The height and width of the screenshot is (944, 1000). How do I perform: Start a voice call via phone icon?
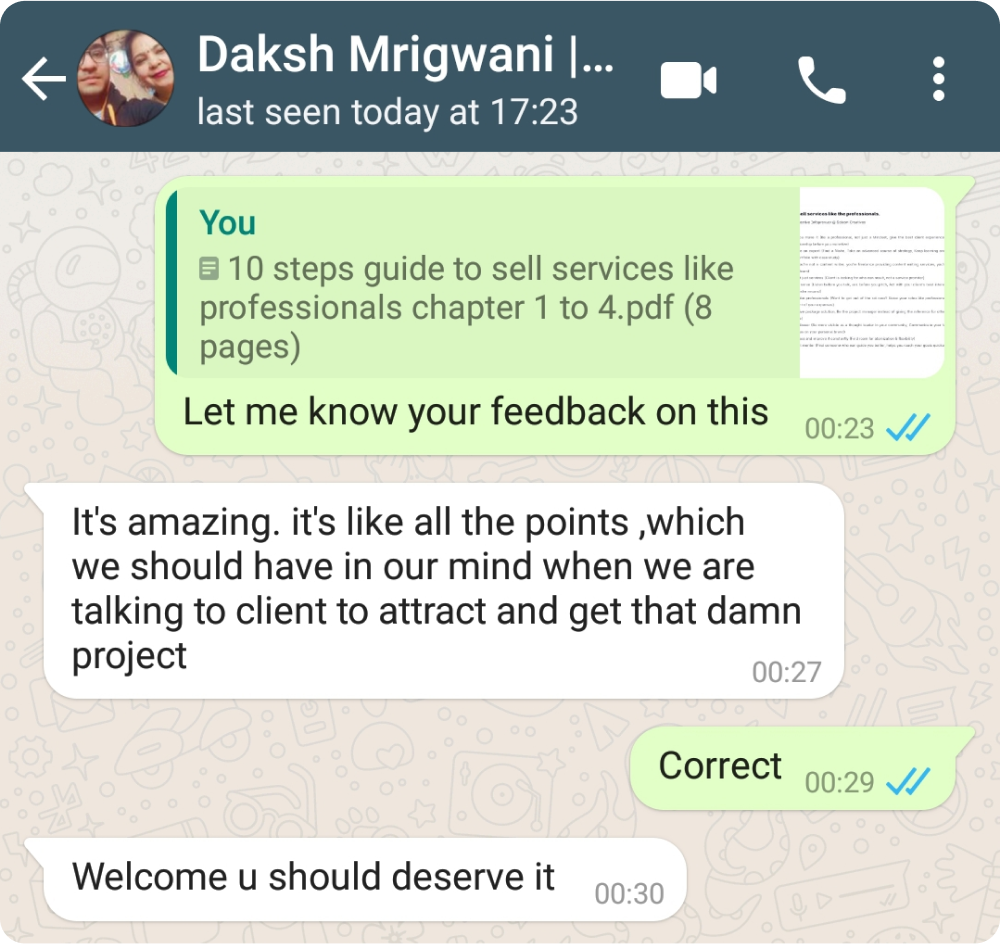[821, 80]
